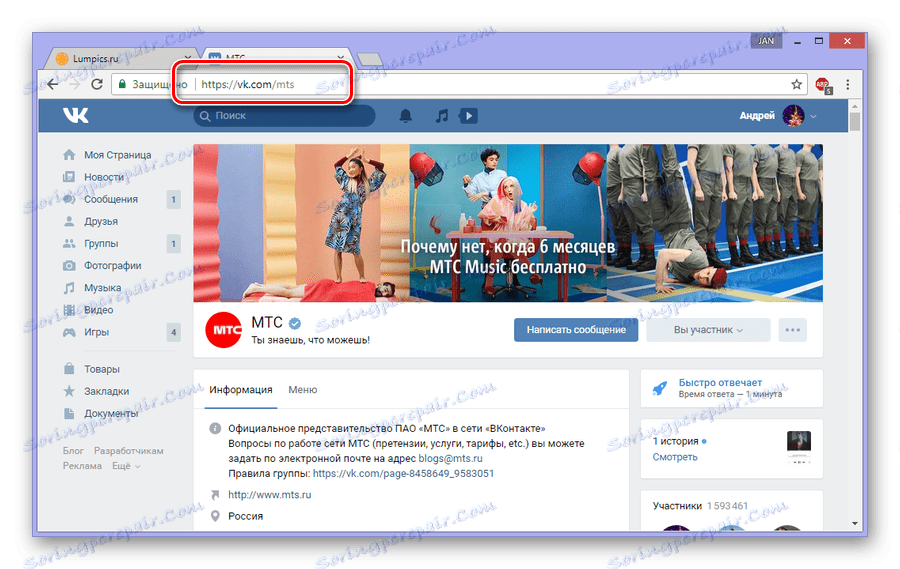The height and width of the screenshot is (569, 900).
Task: Click the friends icon beside Друзья
Action: (x=69, y=221)
